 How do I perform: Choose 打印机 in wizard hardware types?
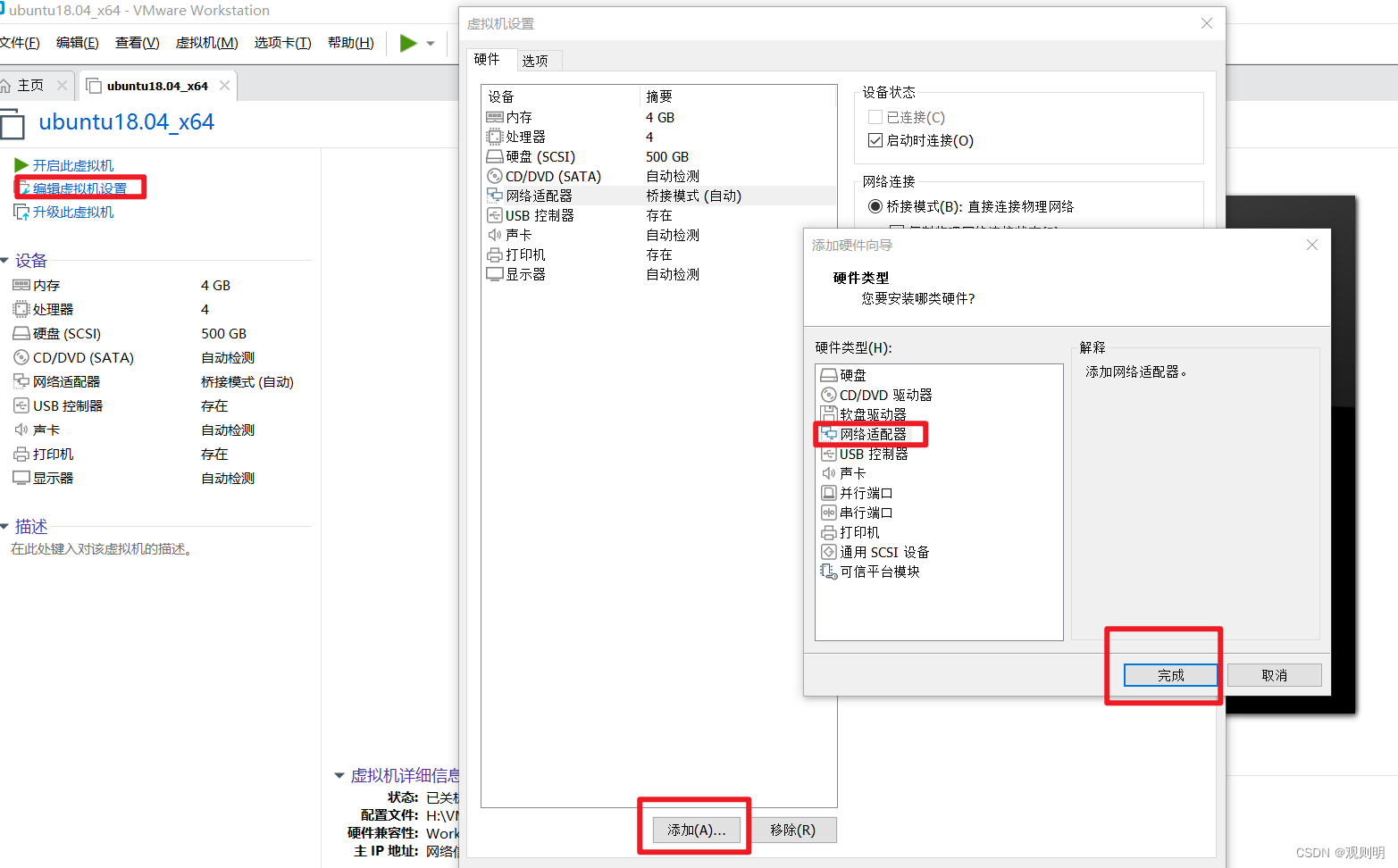939,532
